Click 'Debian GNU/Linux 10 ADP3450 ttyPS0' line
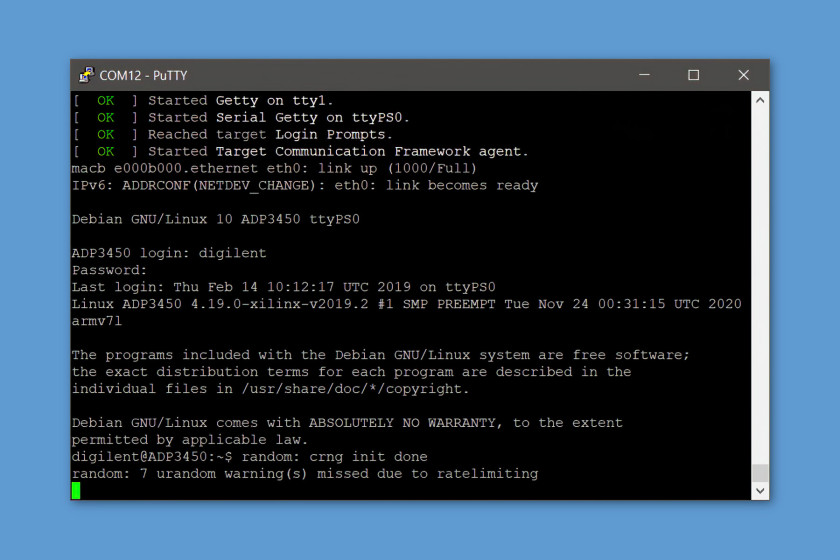The width and height of the screenshot is (840, 560). (x=216, y=219)
